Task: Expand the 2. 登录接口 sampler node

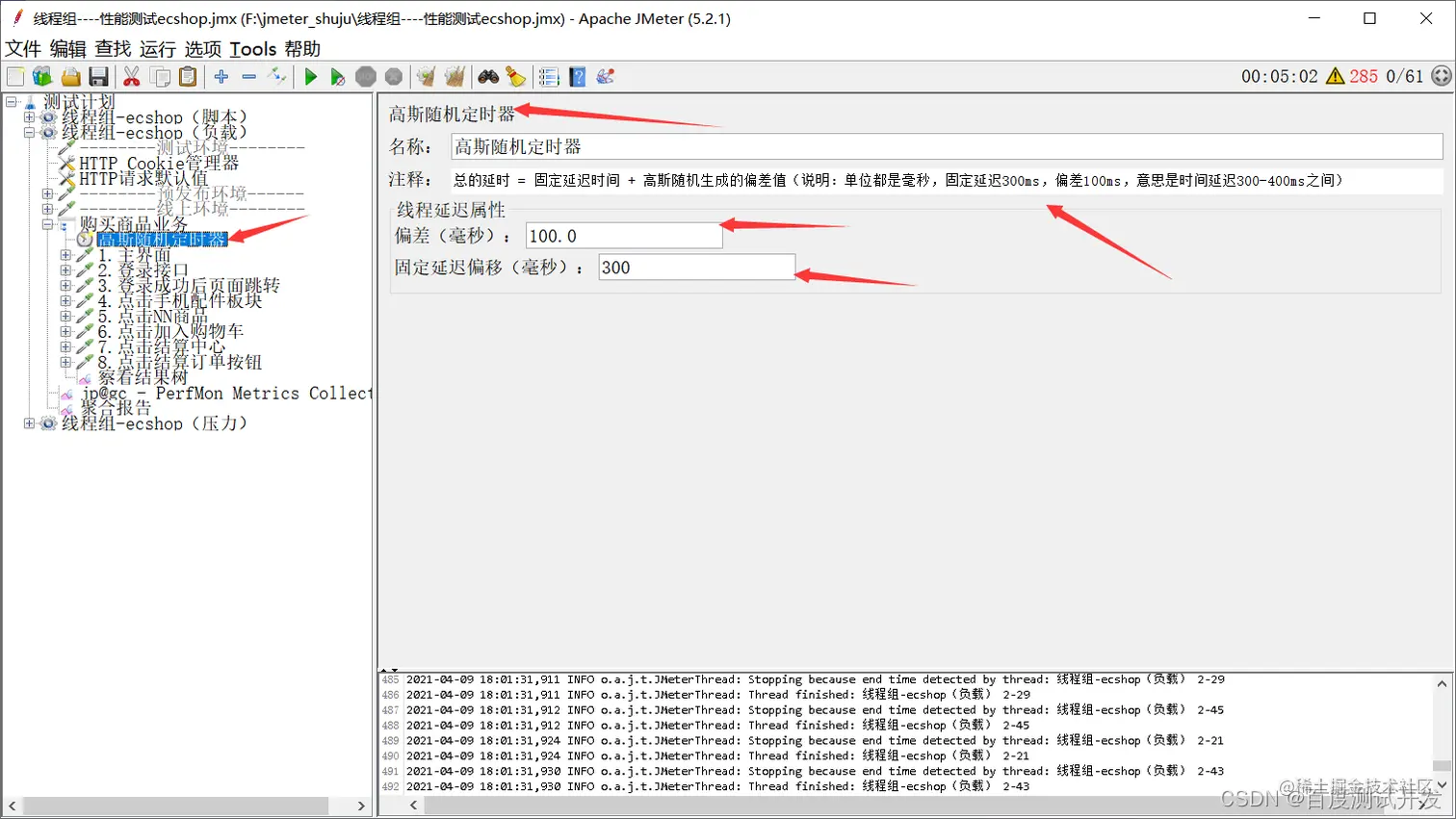Action: tap(65, 270)
